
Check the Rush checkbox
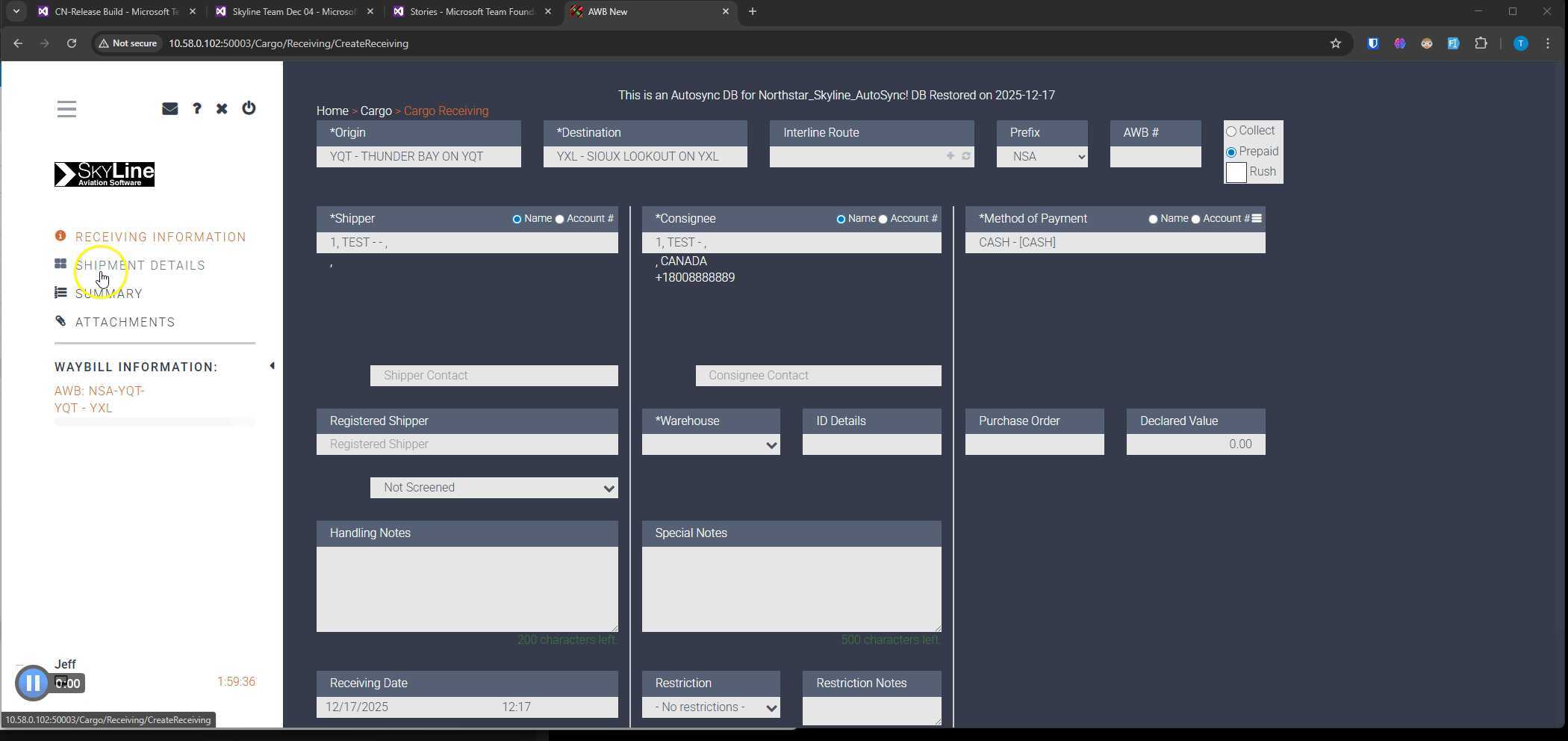1236,173
